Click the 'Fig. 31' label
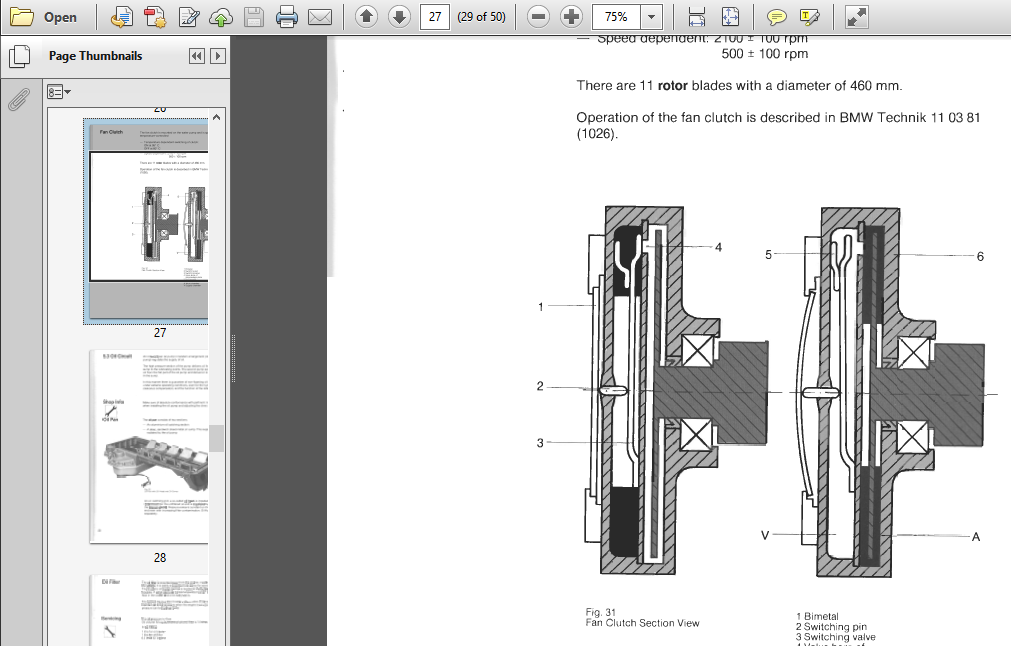This screenshot has height=646, width=1011. (x=600, y=612)
